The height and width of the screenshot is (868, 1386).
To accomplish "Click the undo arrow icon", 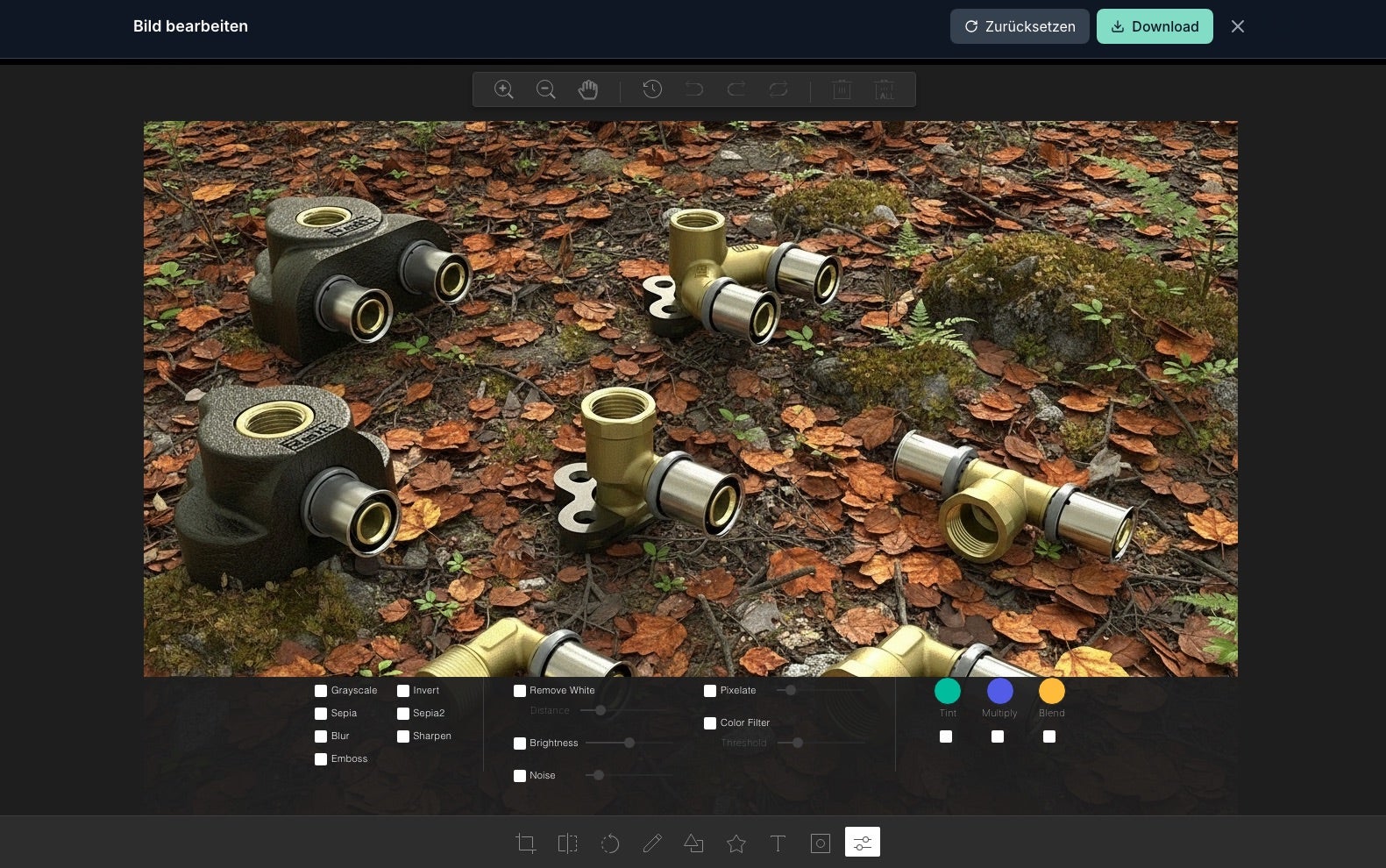I will click(694, 89).
